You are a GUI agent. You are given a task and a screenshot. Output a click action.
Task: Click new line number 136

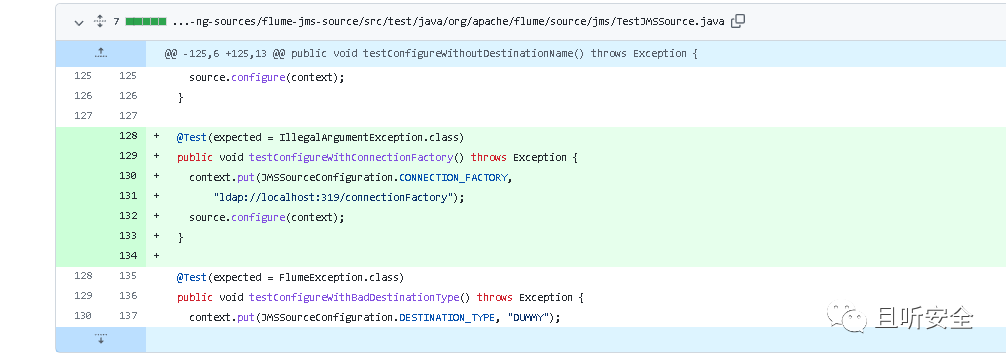[128, 296]
